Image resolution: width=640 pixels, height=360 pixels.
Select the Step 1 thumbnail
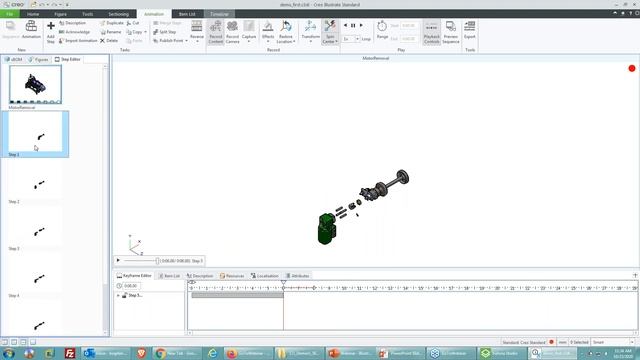point(35,132)
